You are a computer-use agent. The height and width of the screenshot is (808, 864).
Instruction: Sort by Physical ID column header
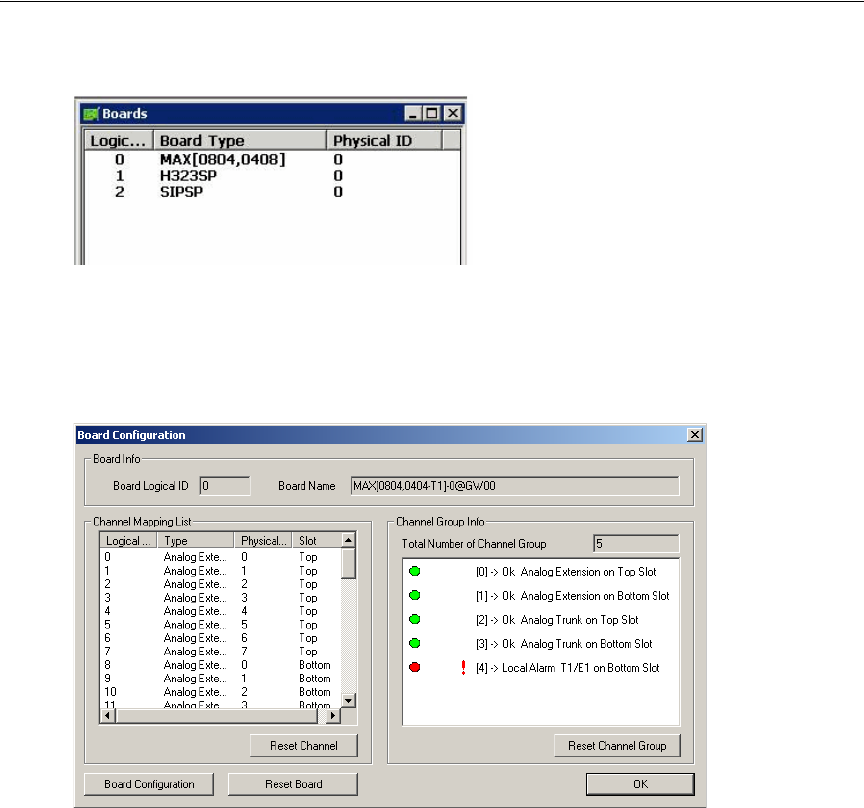point(384,141)
